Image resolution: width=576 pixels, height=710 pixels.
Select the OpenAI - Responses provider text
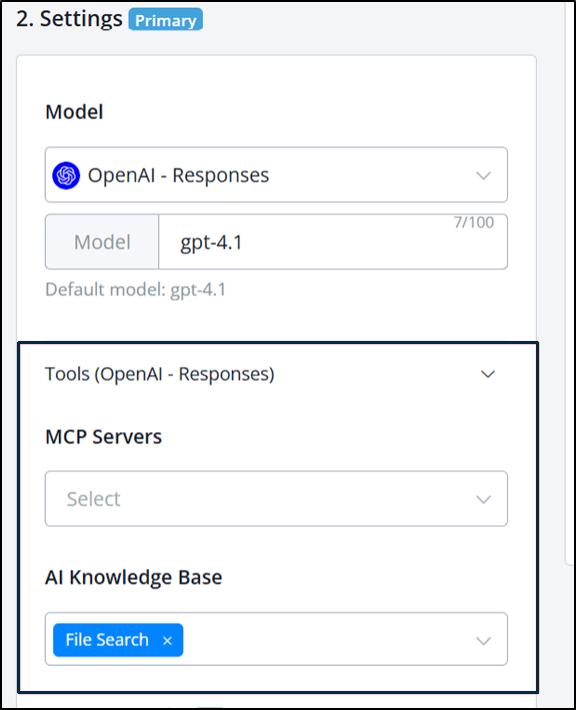tap(178, 176)
